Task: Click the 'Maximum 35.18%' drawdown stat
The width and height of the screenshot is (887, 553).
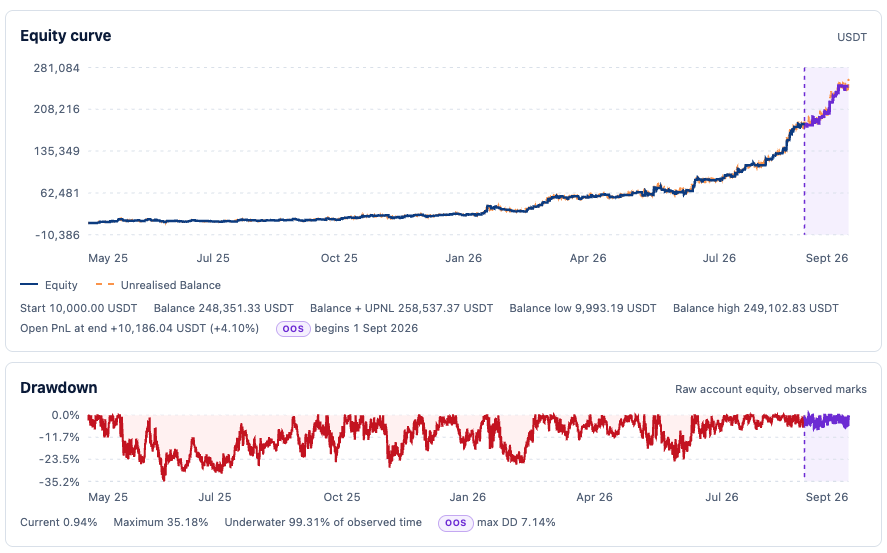Action: [161, 522]
